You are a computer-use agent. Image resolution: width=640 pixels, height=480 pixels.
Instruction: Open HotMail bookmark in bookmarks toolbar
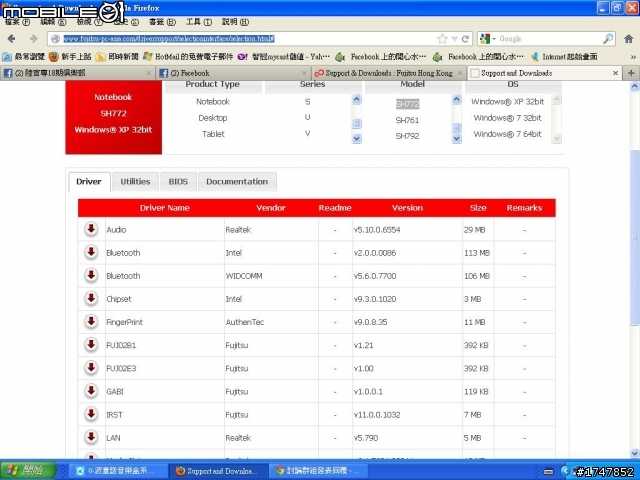tap(189, 57)
